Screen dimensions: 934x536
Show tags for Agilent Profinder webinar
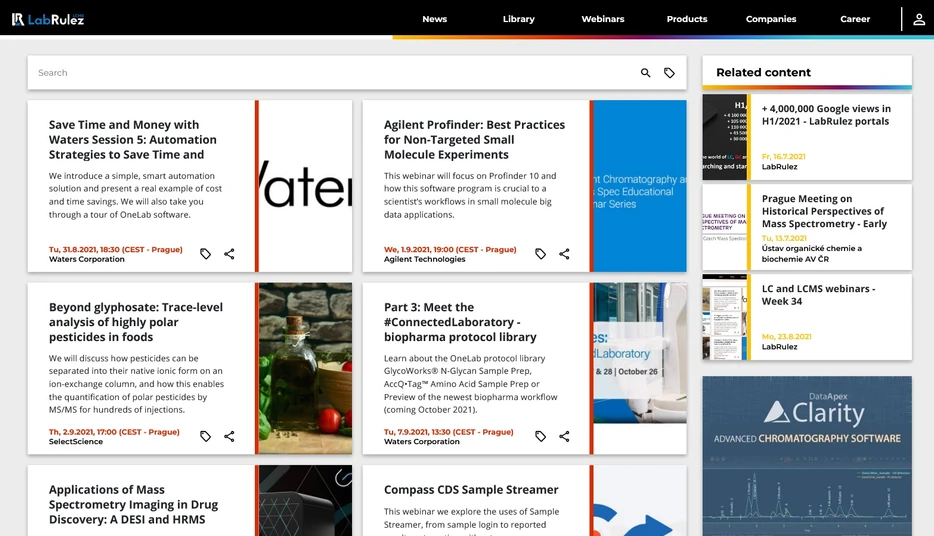point(540,254)
